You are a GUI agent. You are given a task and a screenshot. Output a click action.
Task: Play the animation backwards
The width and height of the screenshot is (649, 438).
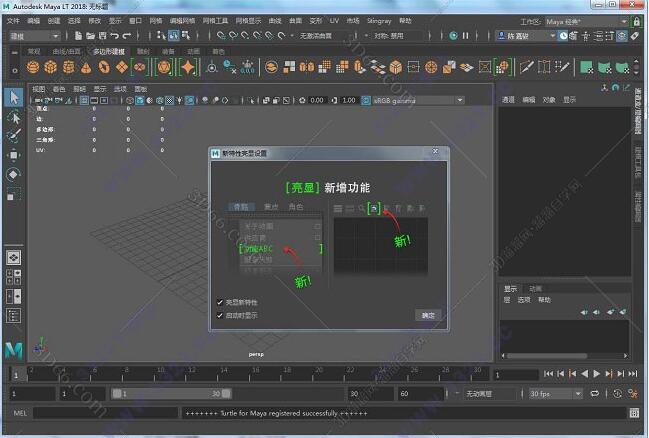(x=584, y=374)
